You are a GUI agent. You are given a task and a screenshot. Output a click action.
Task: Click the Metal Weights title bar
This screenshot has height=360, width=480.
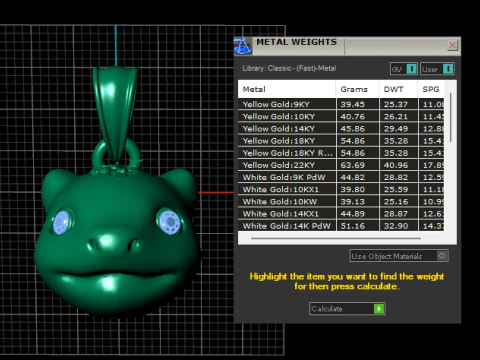[x=347, y=46]
